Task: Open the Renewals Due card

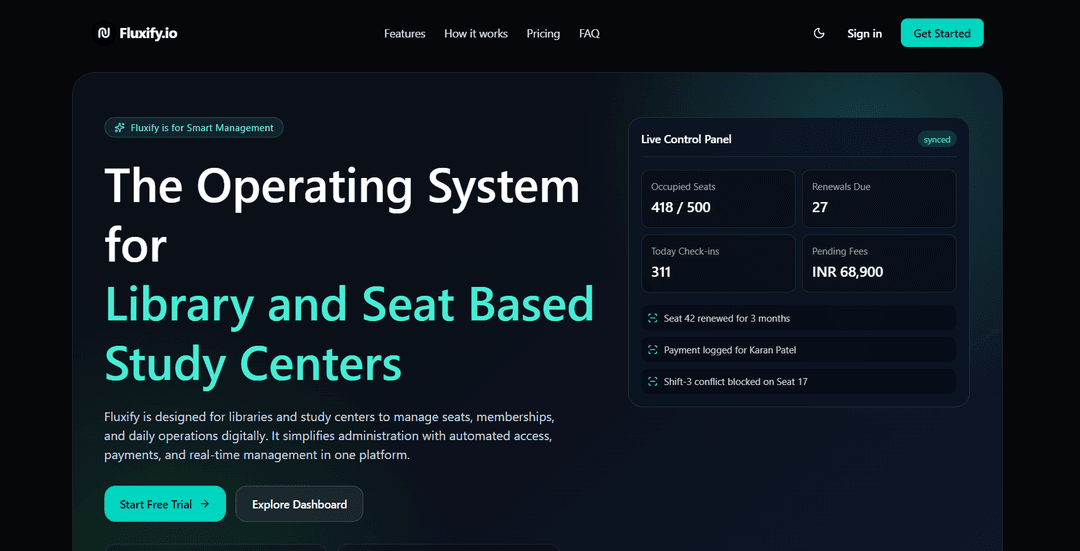Action: pyautogui.click(x=878, y=198)
